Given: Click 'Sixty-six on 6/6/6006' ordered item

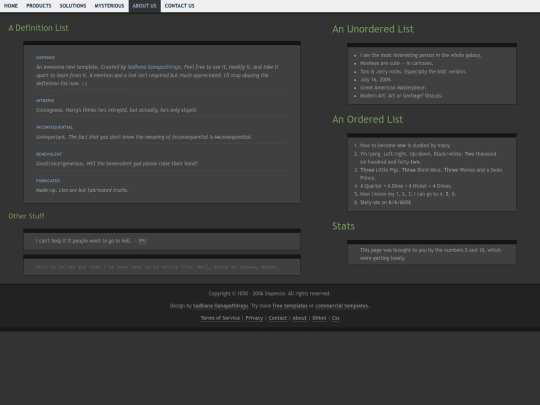Looking at the screenshot, I should click(x=385, y=202).
